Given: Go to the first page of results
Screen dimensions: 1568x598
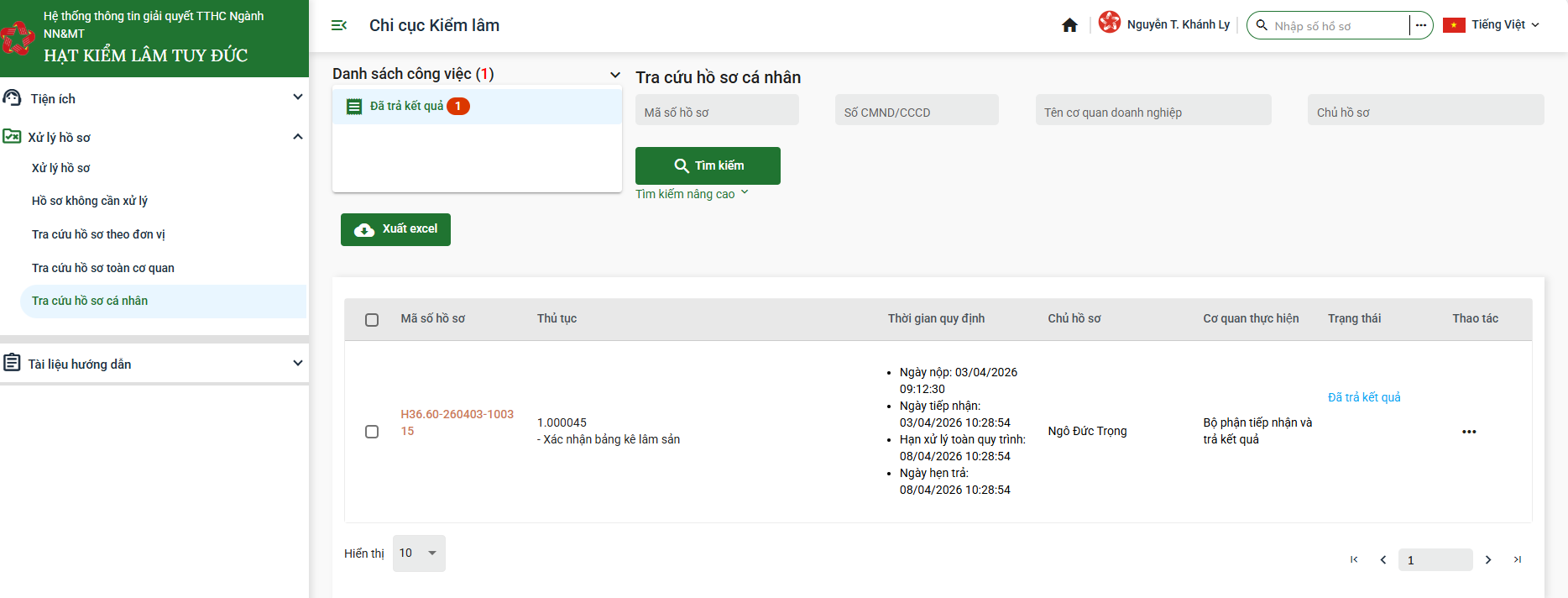Looking at the screenshot, I should tap(1354, 559).
